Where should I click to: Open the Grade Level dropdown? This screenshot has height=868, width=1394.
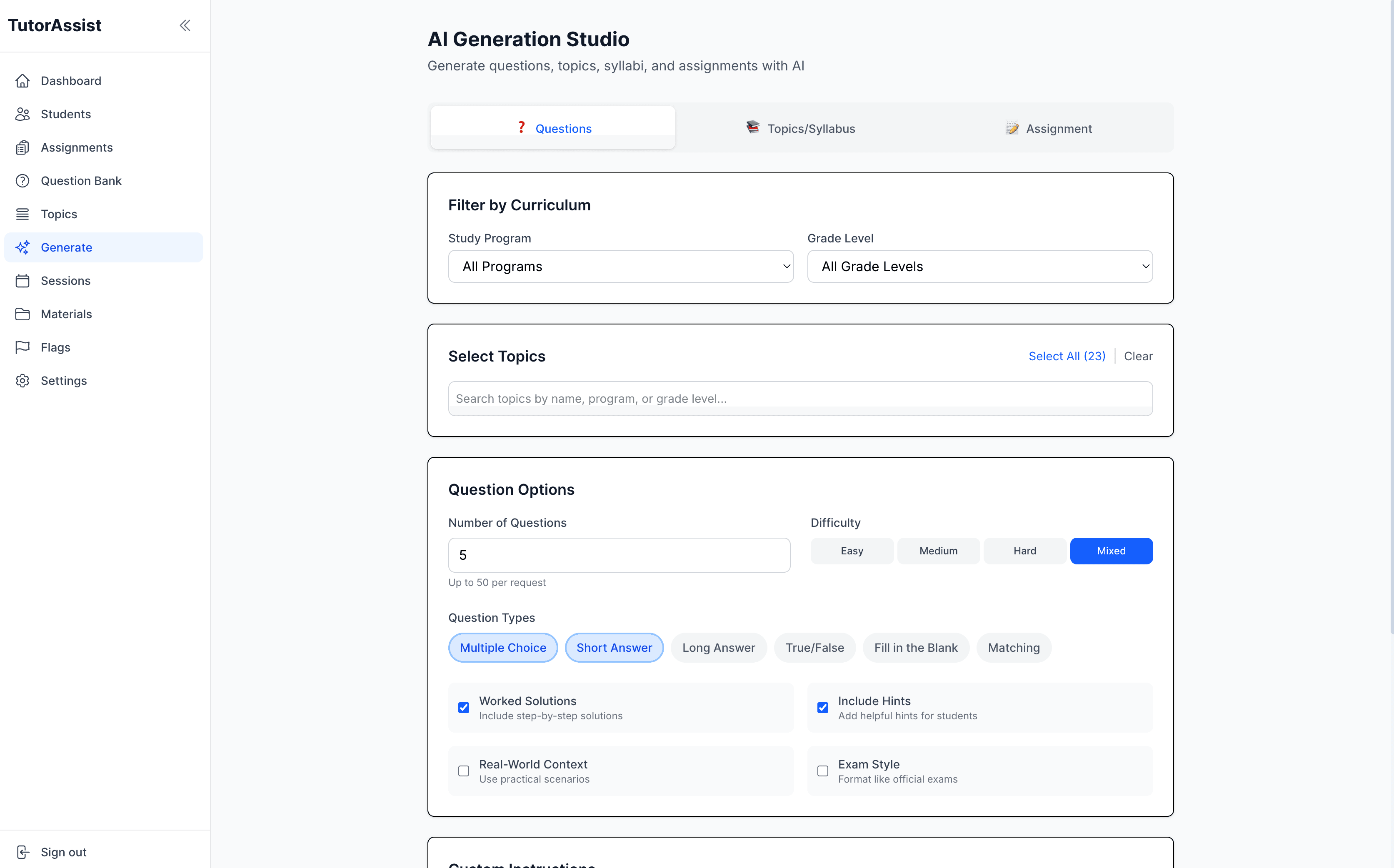[x=979, y=267]
